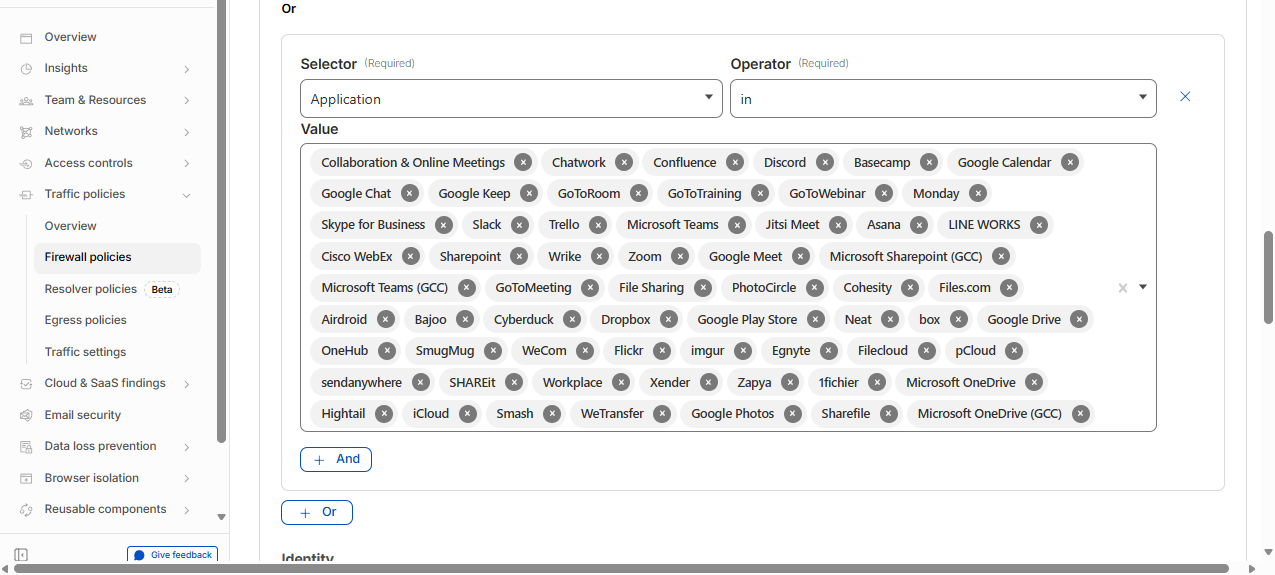Remove the box application chip
Image resolution: width=1275 pixels, height=575 pixels.
pos(959,319)
